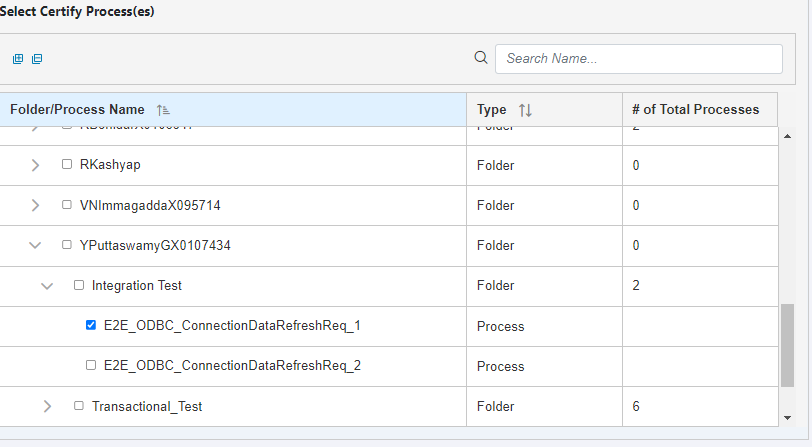
Task: Check the E2E_ODBC_ConnectionDataRefreshReq_2 checkbox
Action: (x=91, y=365)
